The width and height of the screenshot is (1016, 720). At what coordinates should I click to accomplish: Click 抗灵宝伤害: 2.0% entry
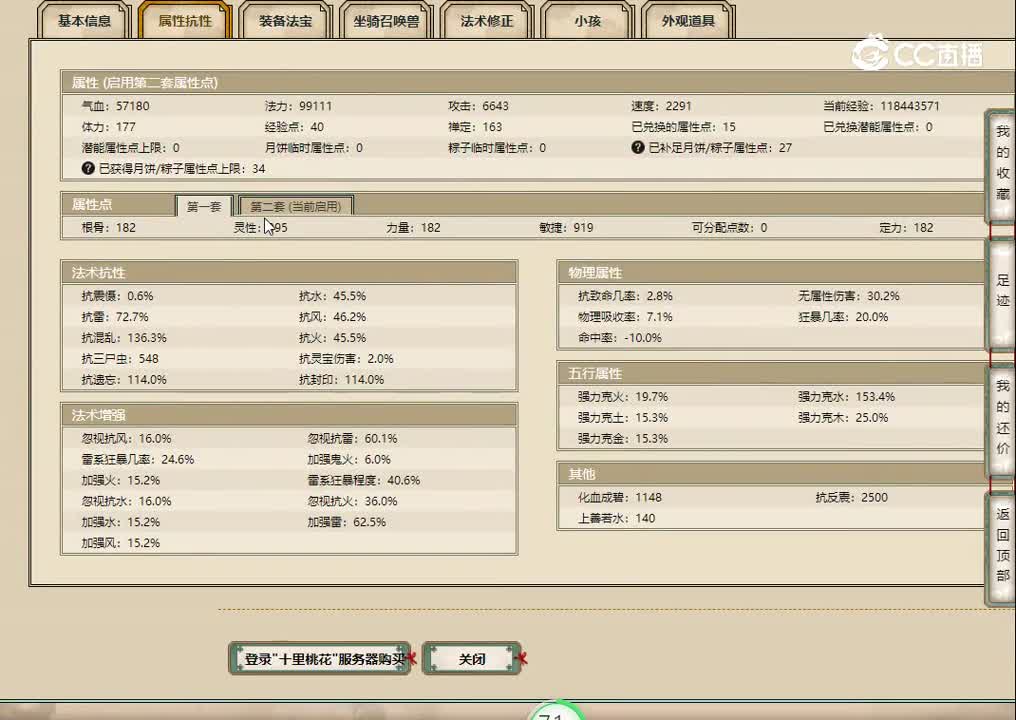(346, 358)
